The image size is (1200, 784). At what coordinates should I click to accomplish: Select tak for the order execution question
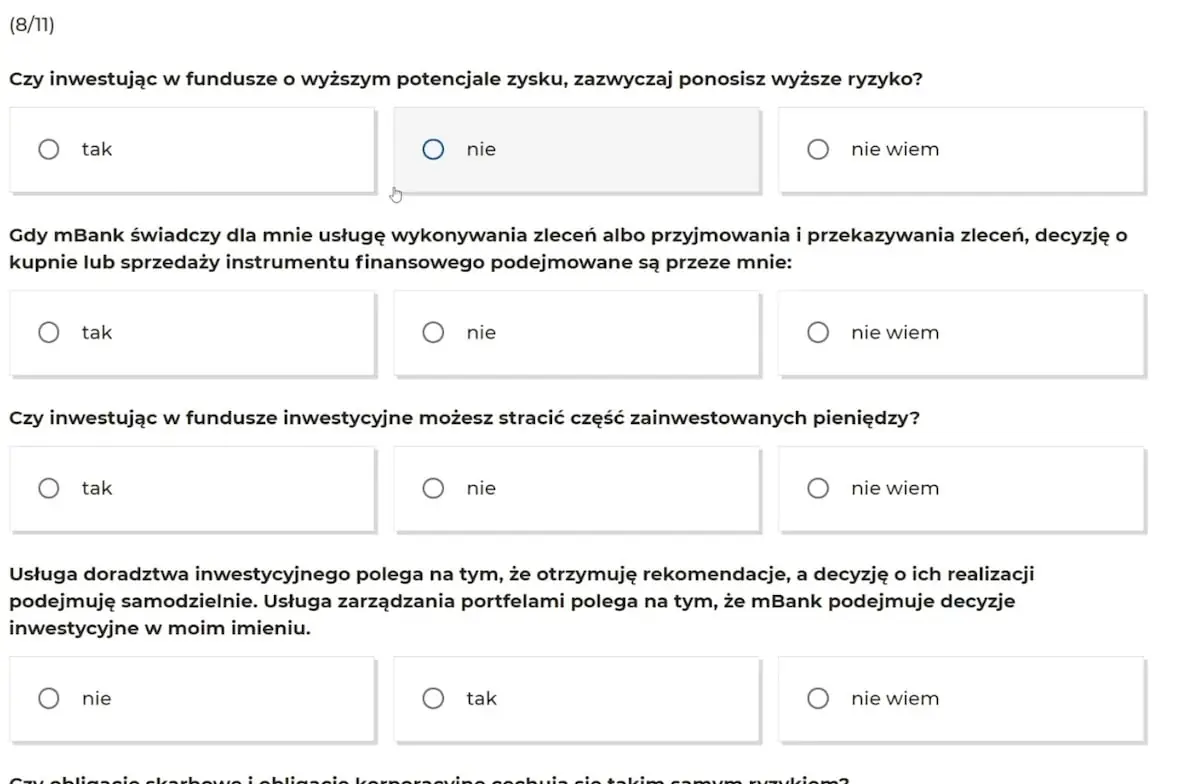[192, 333]
